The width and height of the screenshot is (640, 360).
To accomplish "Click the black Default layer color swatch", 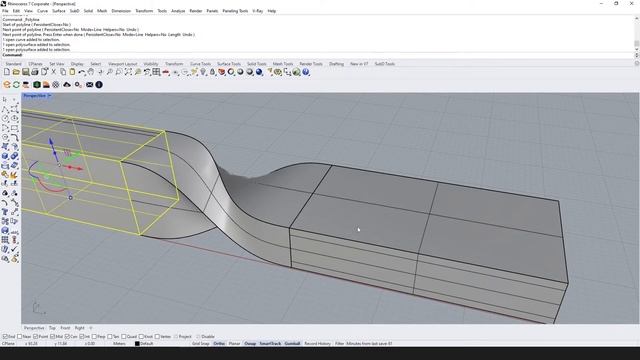I will click(137, 344).
